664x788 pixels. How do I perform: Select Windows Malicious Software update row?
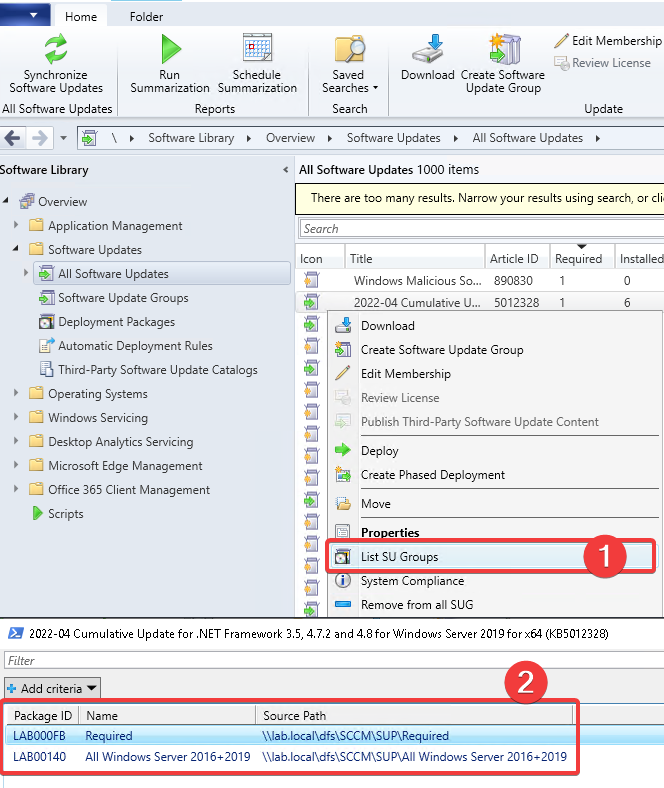[480, 280]
